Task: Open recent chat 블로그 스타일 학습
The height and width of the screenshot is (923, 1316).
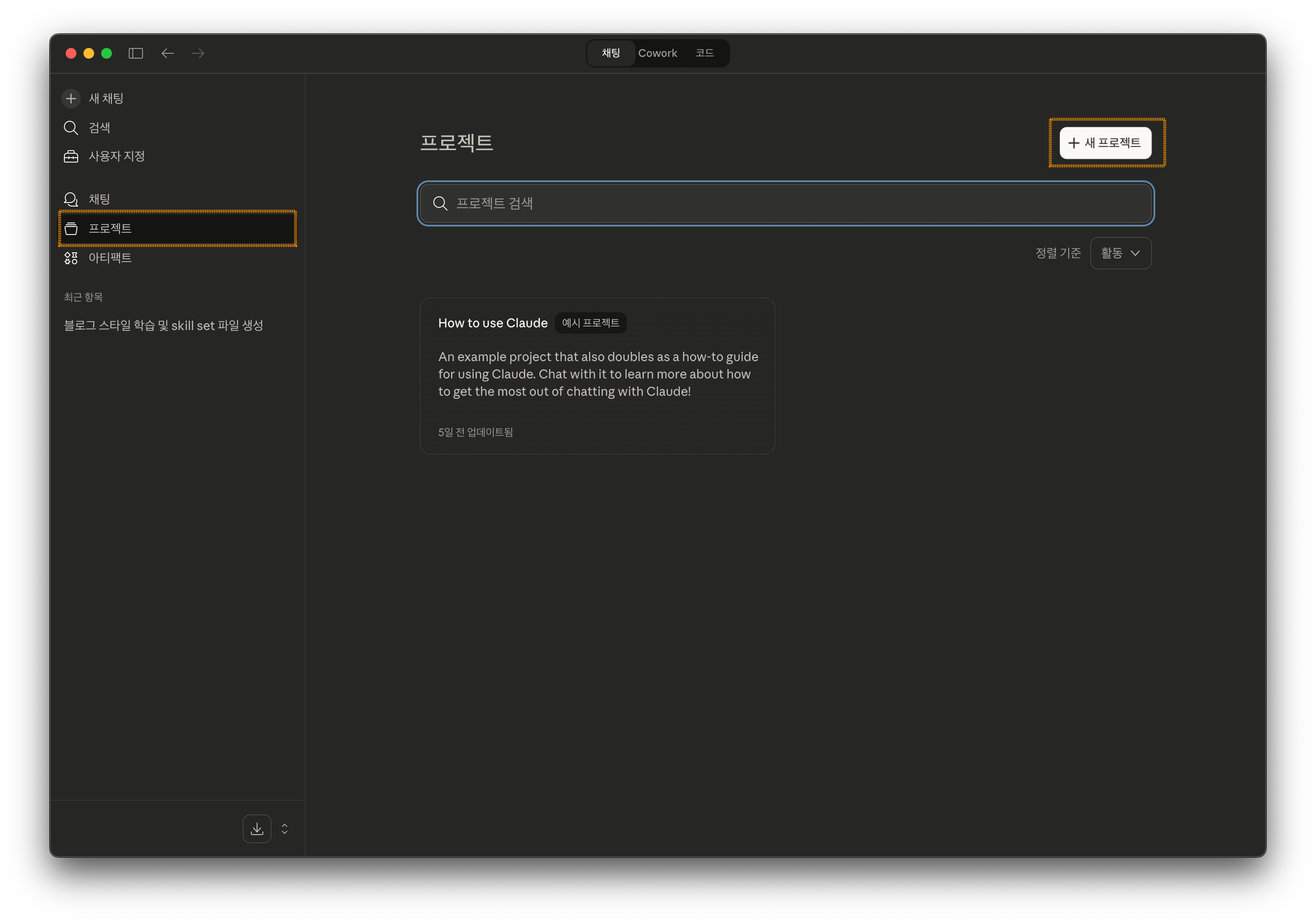Action: [x=163, y=326]
